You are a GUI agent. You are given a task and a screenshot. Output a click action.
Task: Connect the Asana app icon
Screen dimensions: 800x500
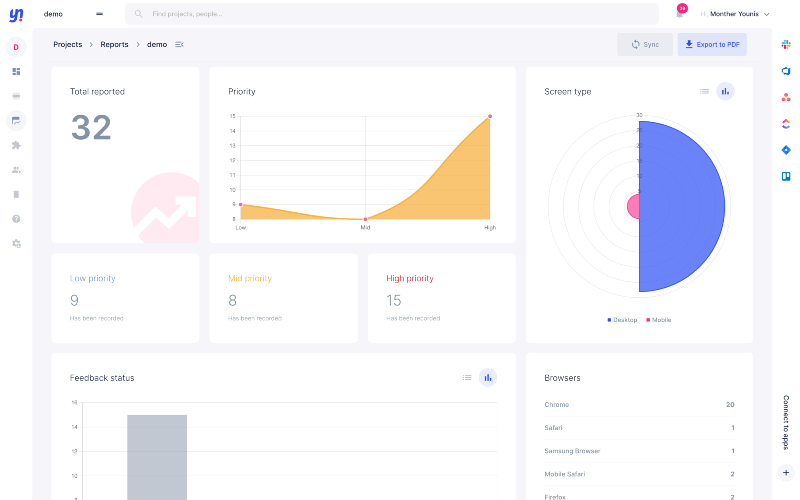(x=786, y=97)
